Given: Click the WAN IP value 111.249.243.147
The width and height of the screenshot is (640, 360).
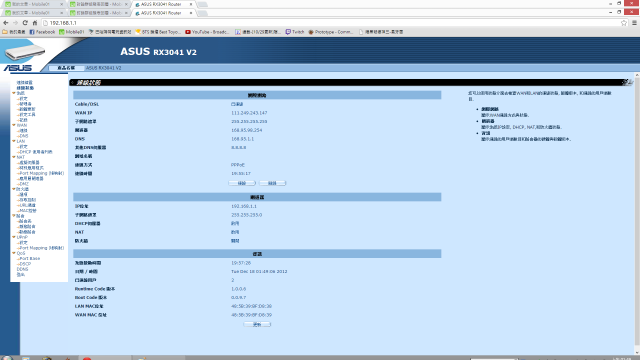Looking at the screenshot, I should click(x=249, y=113).
